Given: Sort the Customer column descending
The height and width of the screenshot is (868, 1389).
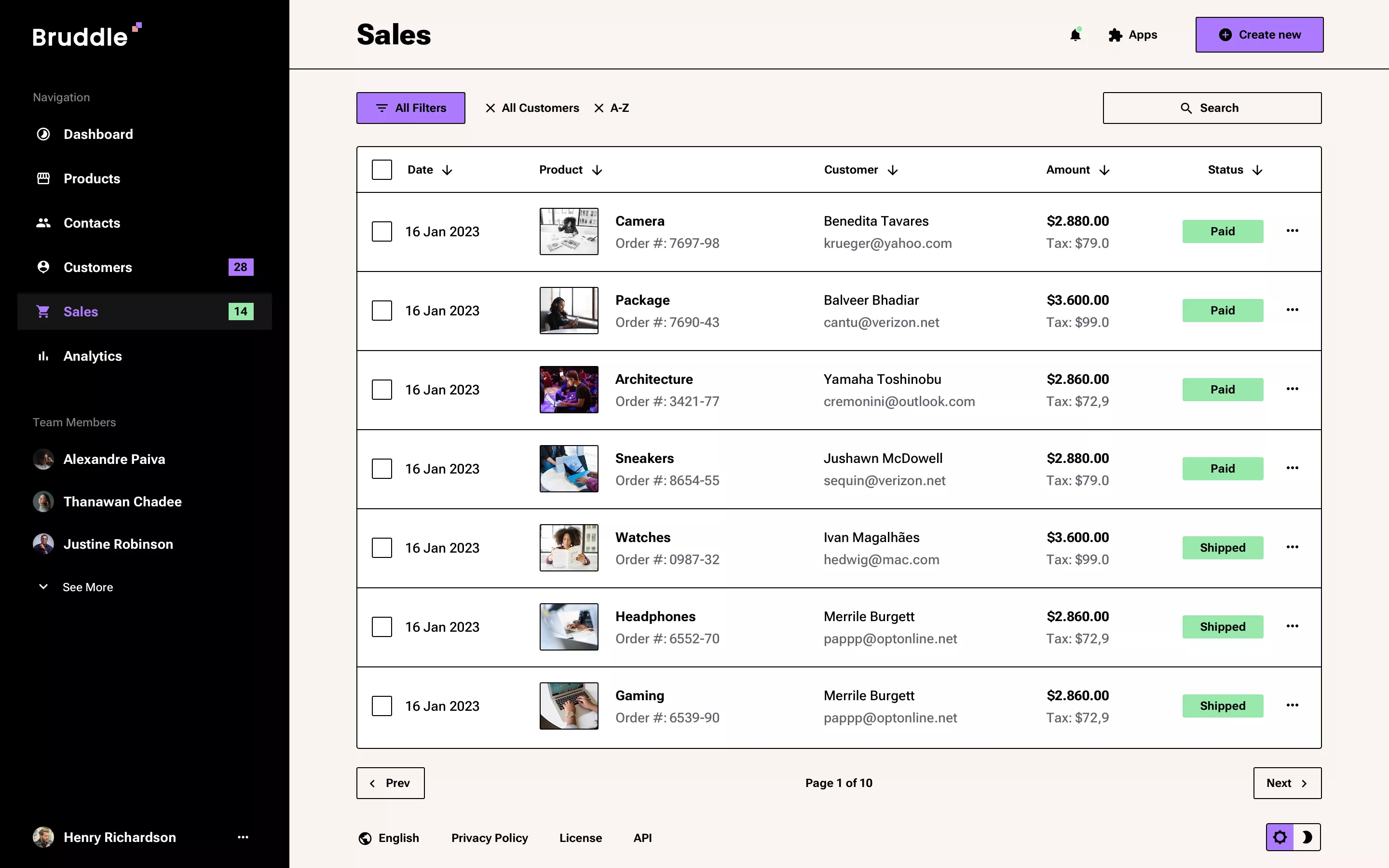Looking at the screenshot, I should click(893, 170).
